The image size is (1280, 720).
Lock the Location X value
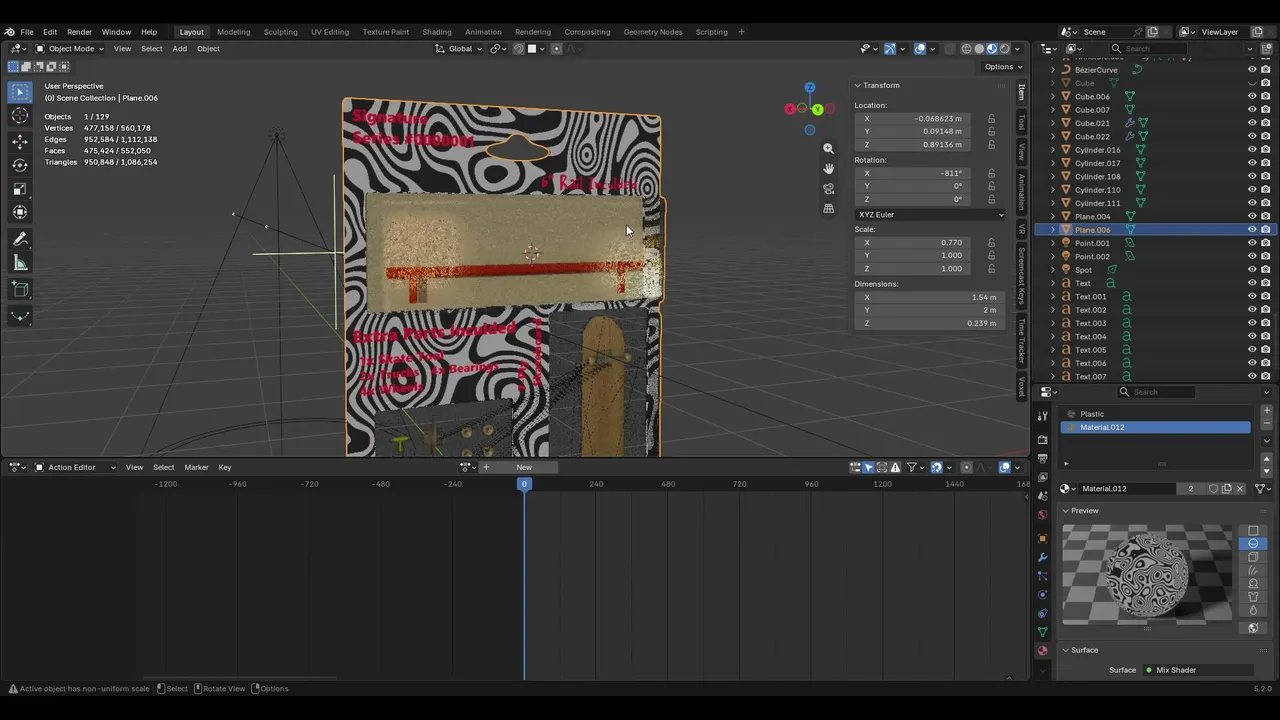coord(991,119)
